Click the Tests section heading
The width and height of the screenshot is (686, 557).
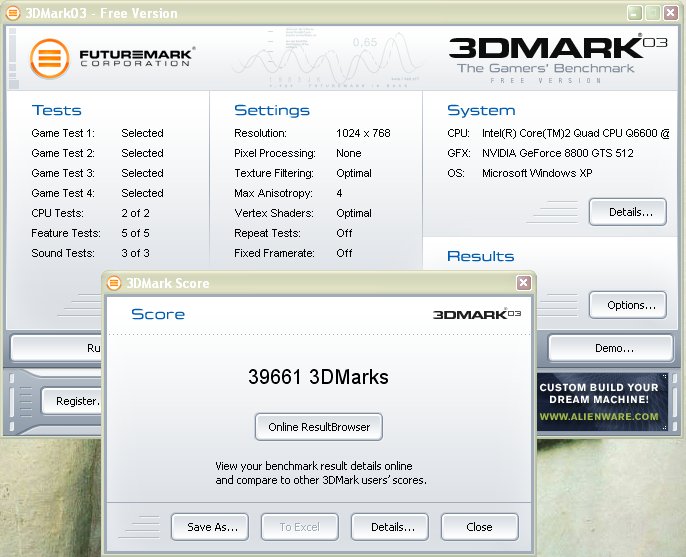tap(56, 110)
